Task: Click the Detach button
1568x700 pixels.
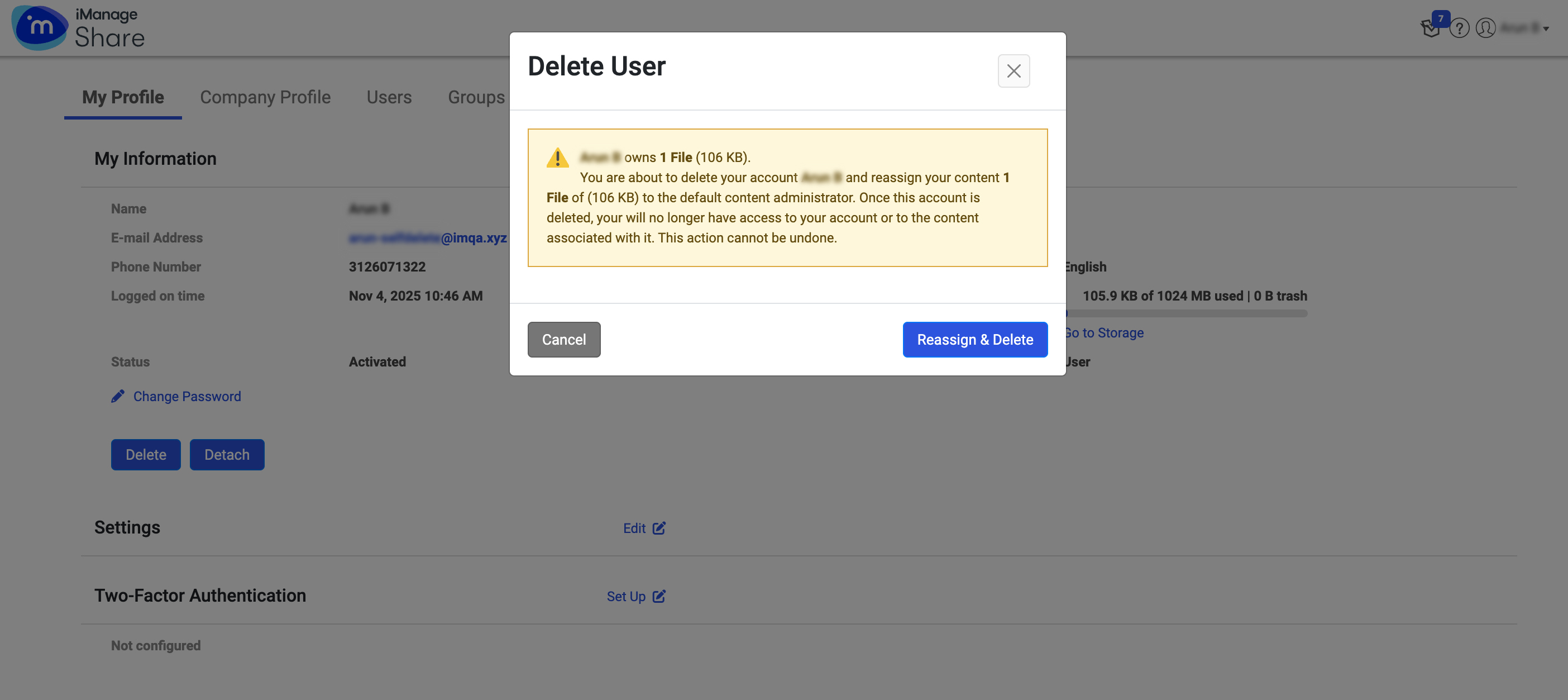Action: (227, 455)
